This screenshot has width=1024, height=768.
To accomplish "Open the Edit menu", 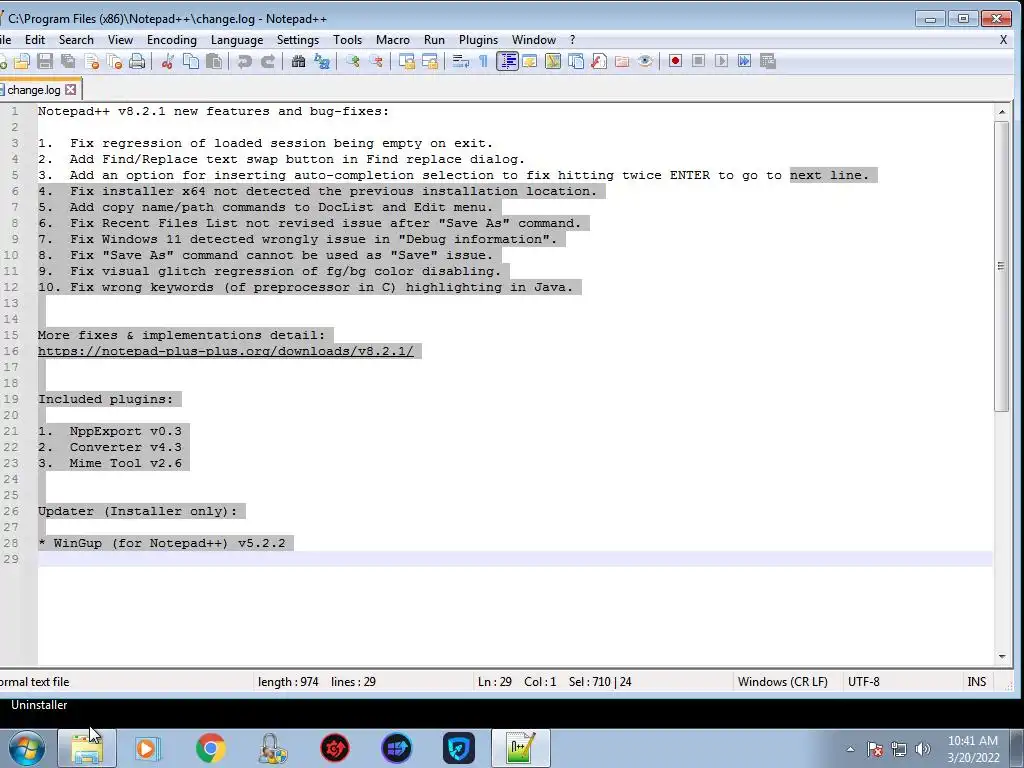I will pyautogui.click(x=35, y=40).
